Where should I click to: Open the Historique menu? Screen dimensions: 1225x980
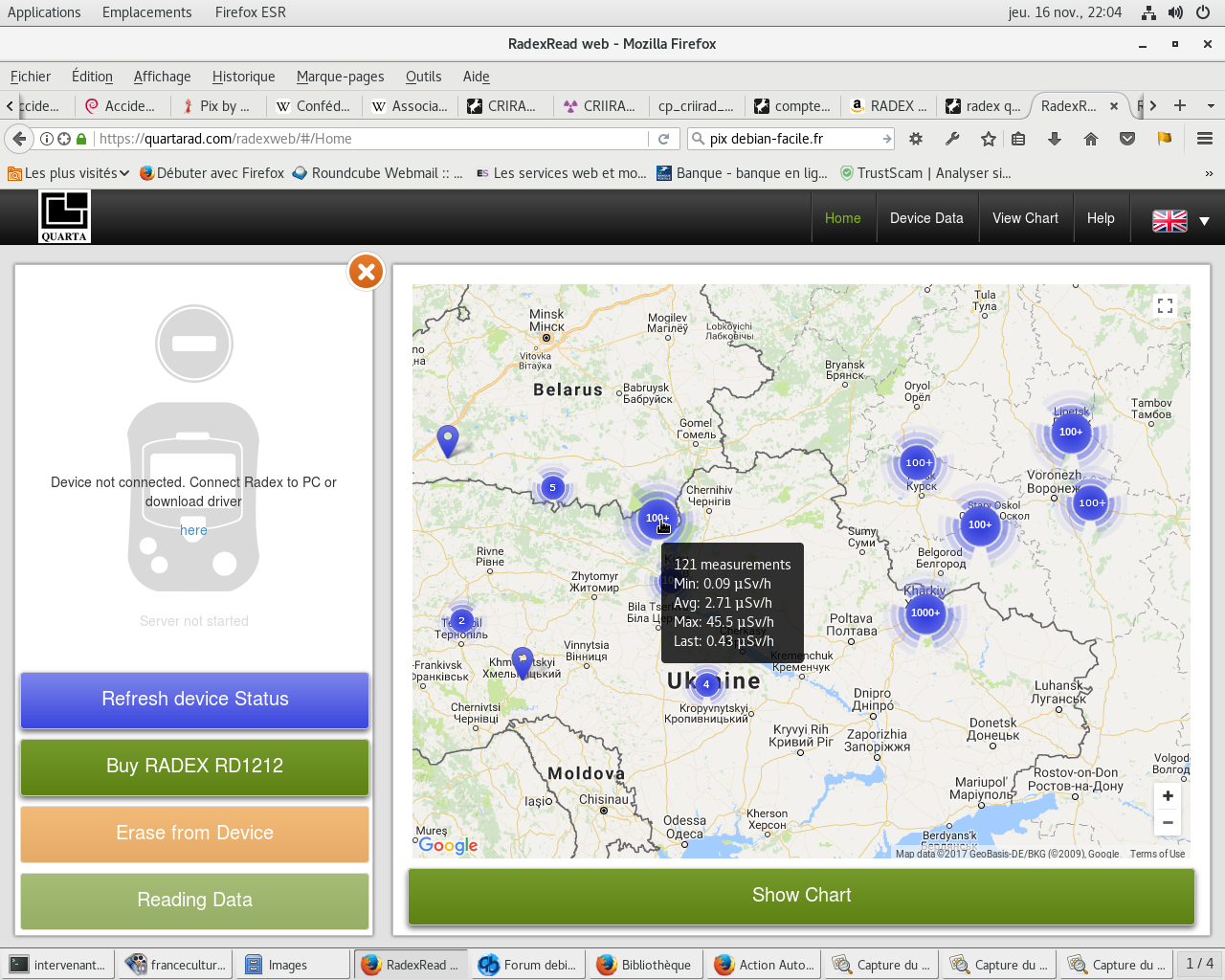tap(243, 77)
